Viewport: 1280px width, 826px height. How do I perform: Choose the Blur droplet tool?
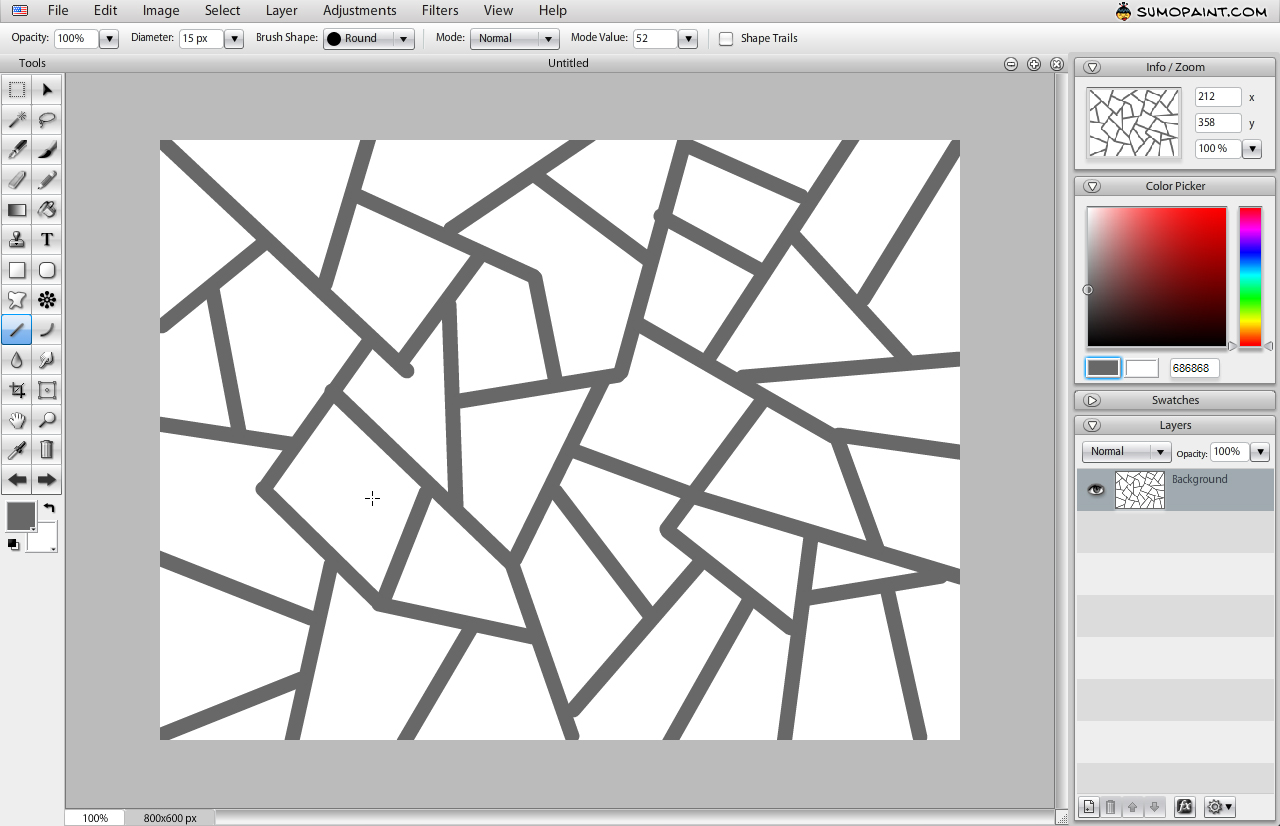point(17,360)
